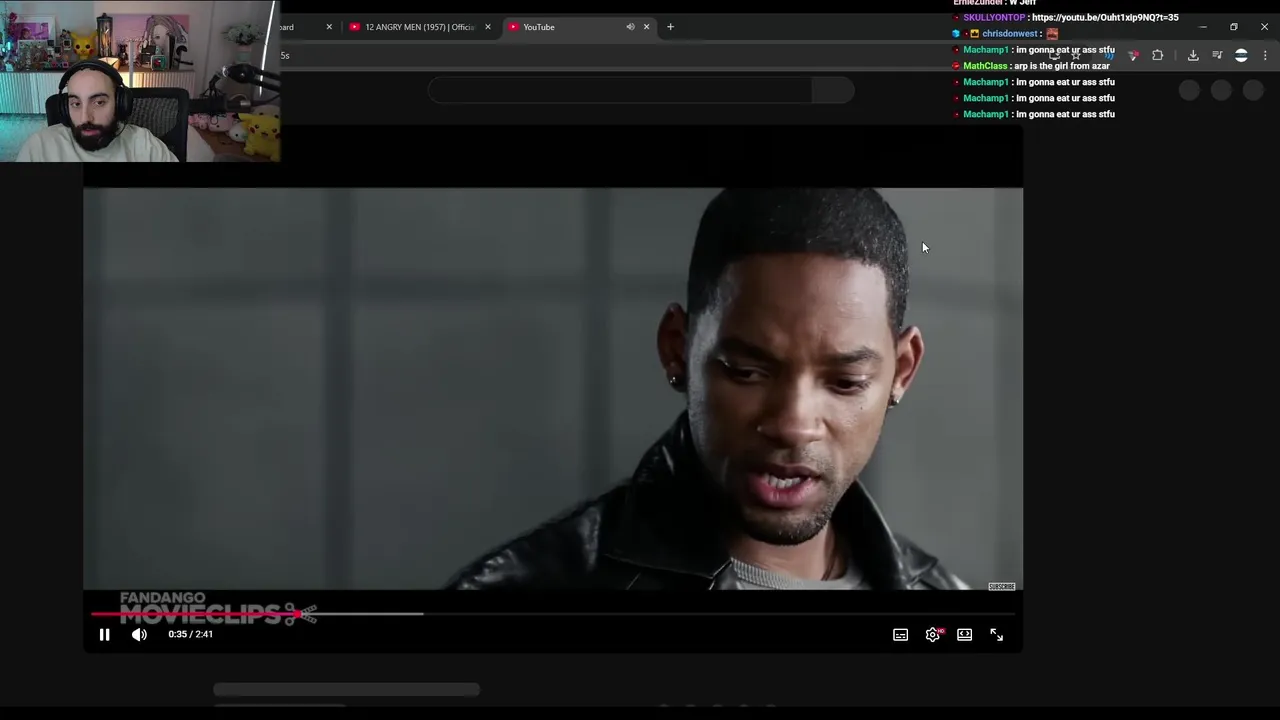The image size is (1280, 720).
Task: Open the browser extensions puzzle icon
Action: click(1157, 56)
